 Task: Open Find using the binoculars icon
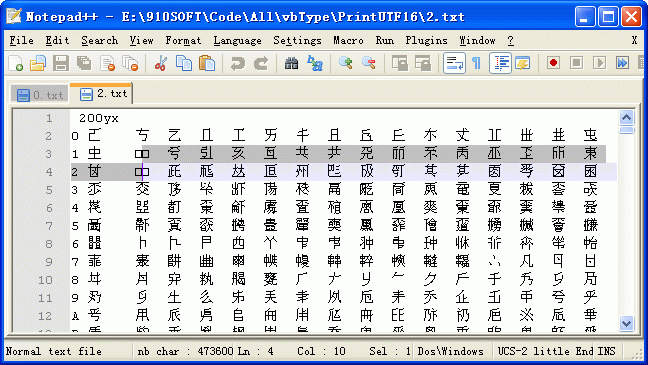(x=291, y=63)
